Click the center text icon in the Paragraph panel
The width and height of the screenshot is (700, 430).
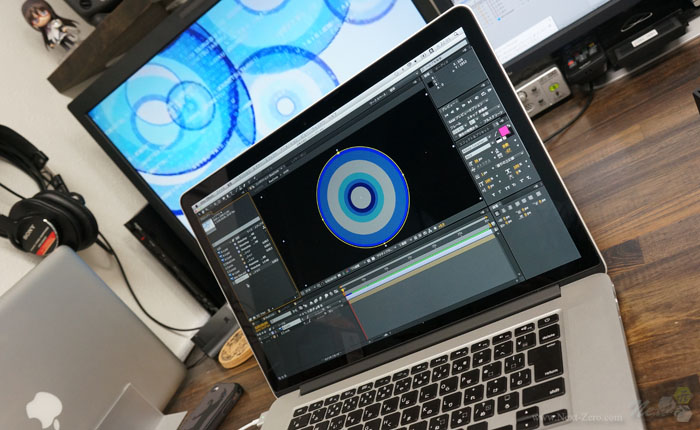pyautogui.click(x=502, y=210)
